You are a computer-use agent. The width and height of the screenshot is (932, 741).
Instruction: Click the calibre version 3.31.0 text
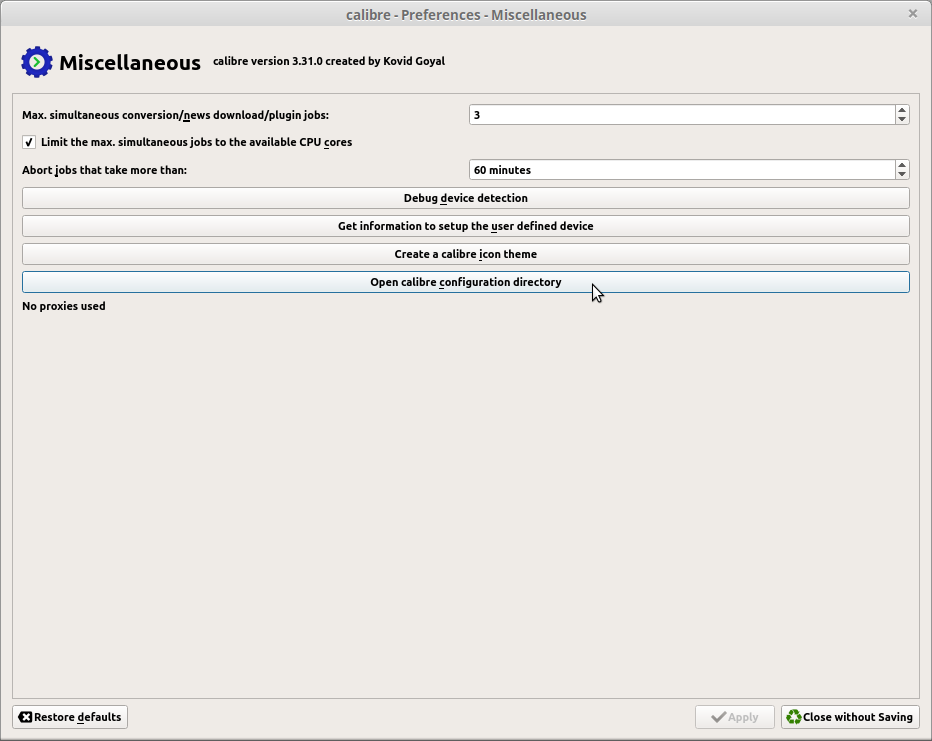pyautogui.click(x=329, y=61)
